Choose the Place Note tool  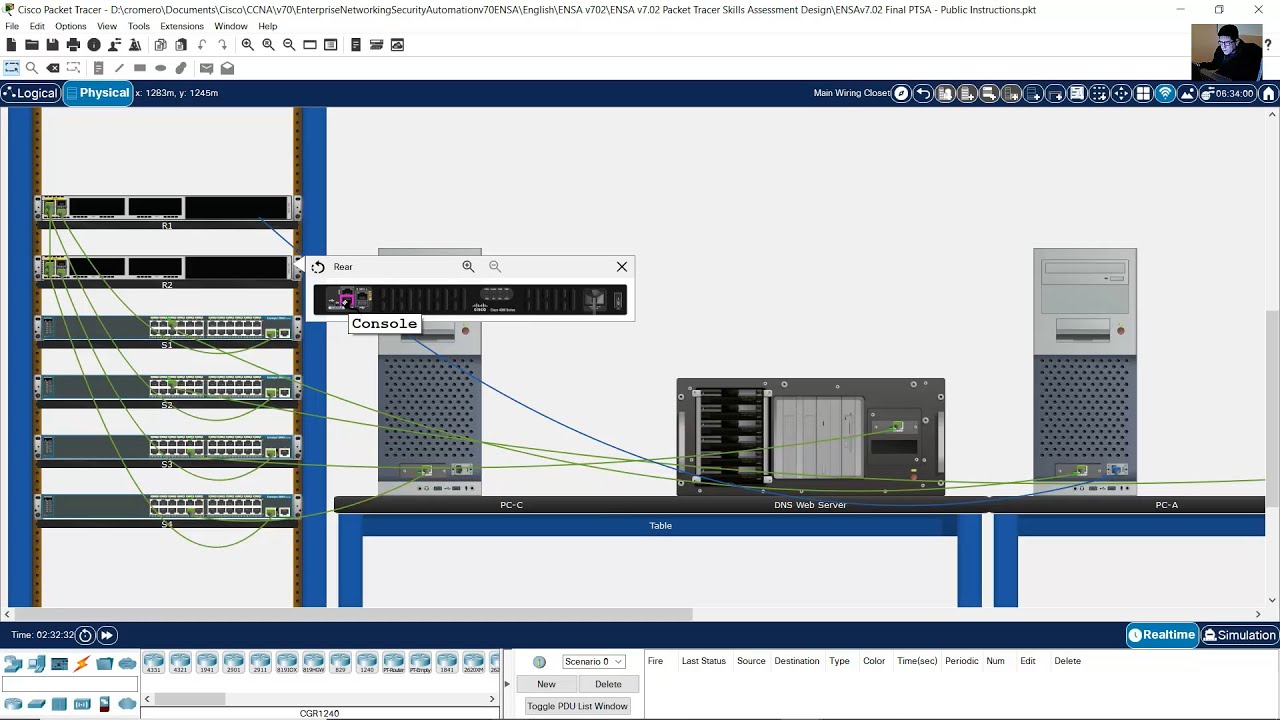point(98,68)
